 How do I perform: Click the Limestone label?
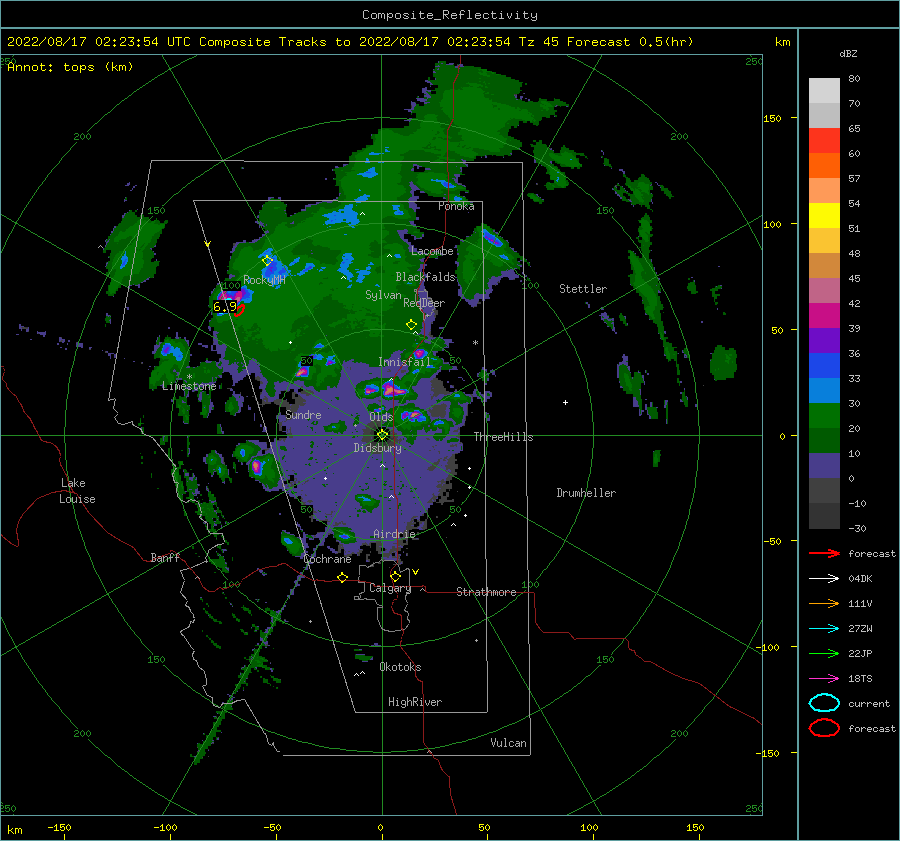point(189,386)
